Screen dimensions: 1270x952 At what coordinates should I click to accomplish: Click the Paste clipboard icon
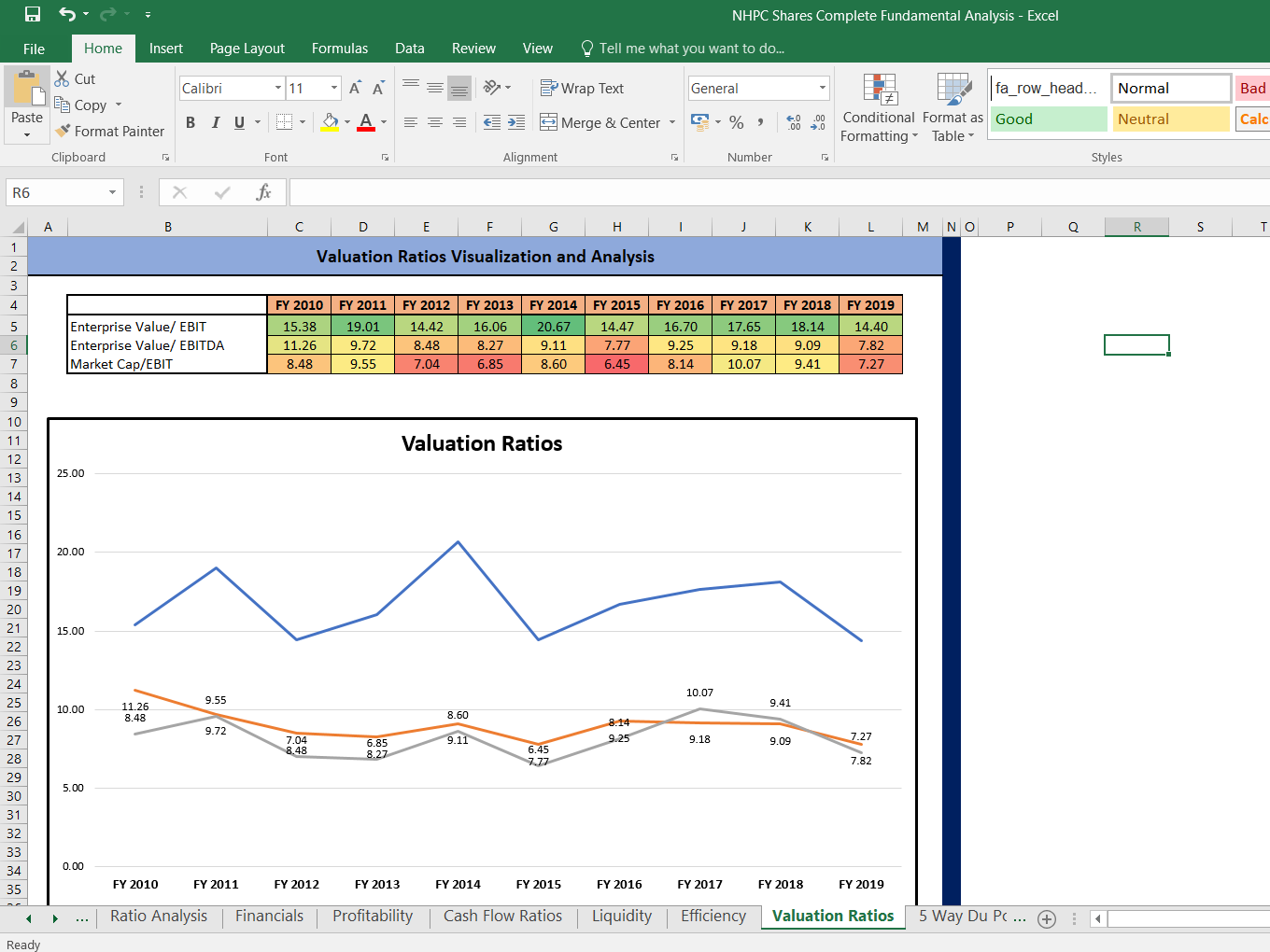pos(27,88)
